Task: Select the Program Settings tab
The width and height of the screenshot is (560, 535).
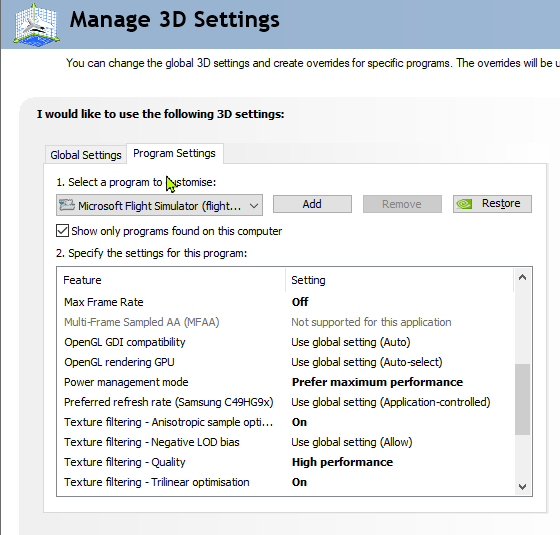Action: 174,154
